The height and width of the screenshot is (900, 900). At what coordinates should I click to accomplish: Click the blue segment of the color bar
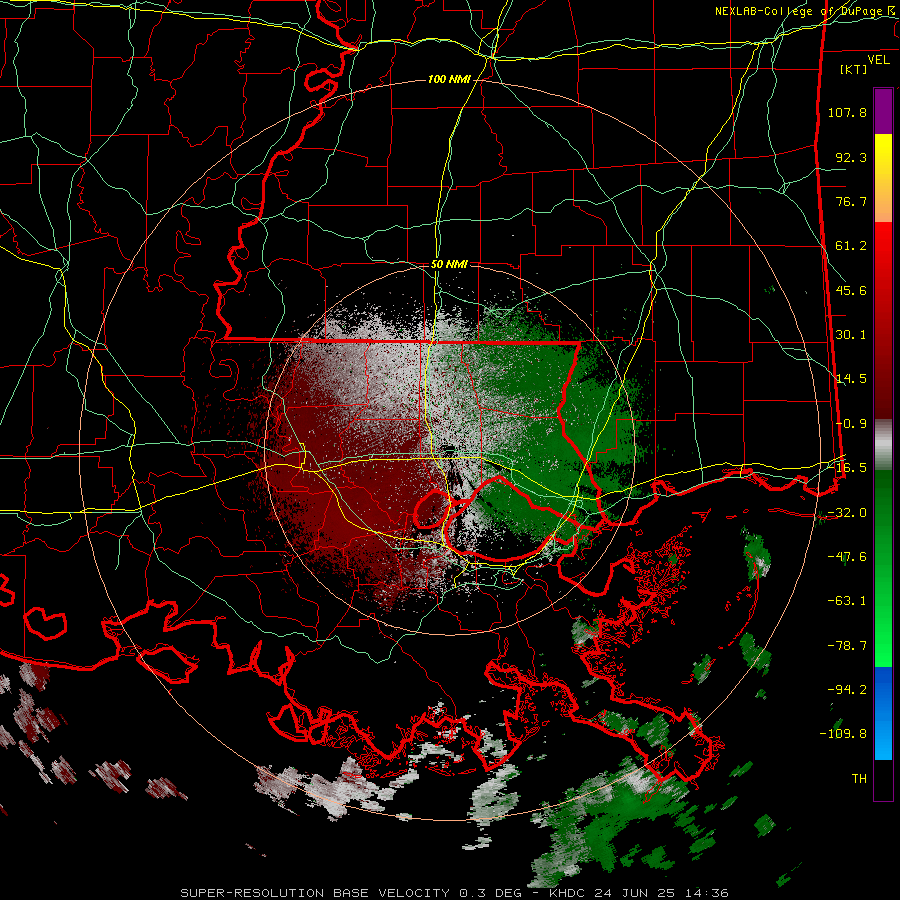[x=883, y=713]
